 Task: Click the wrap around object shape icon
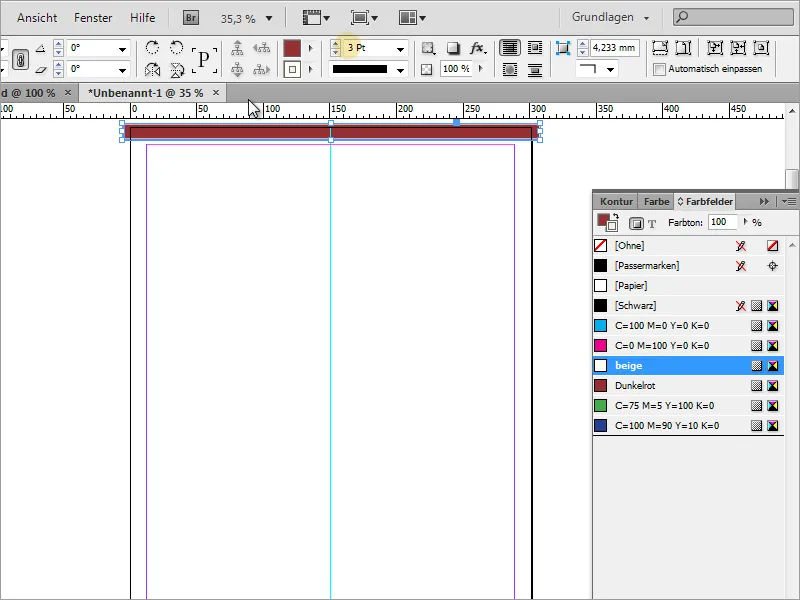(509, 69)
